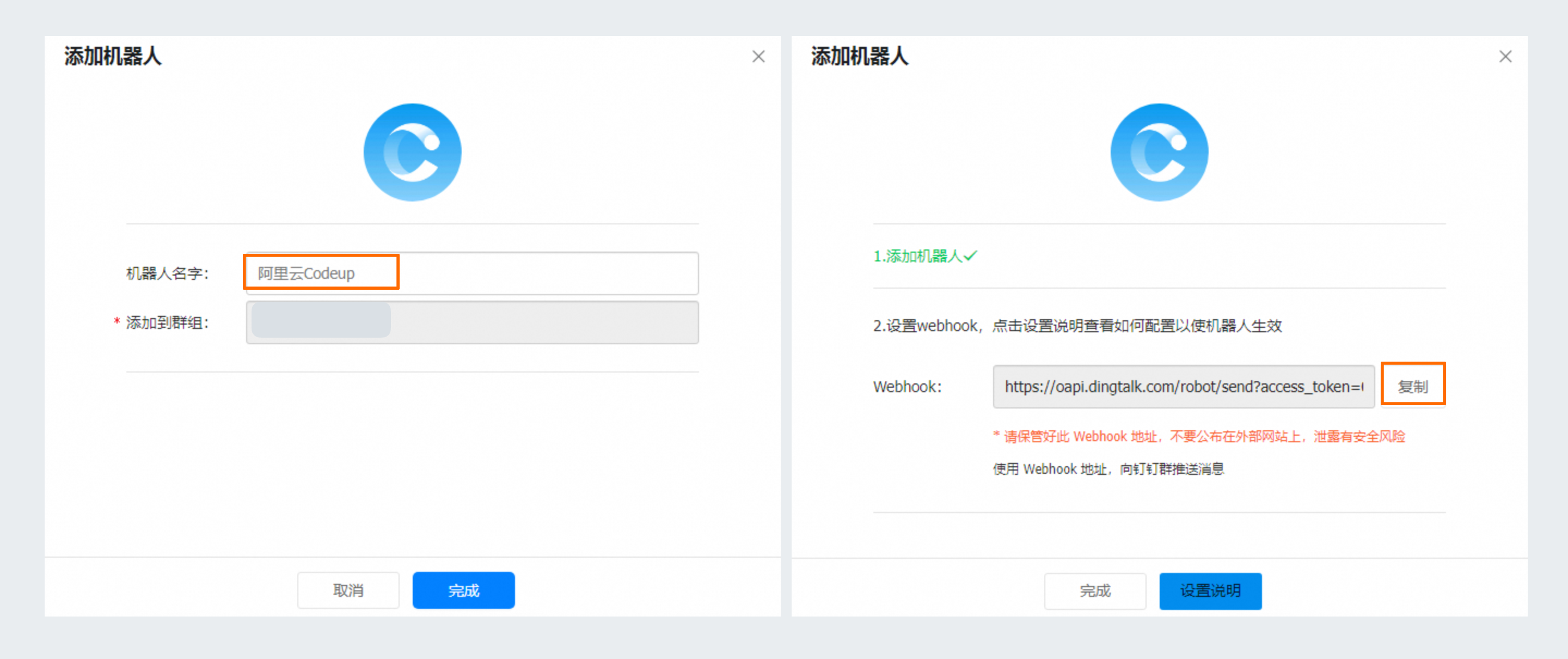Click the 添加到群组 group field
1568x659 pixels.
(x=471, y=322)
